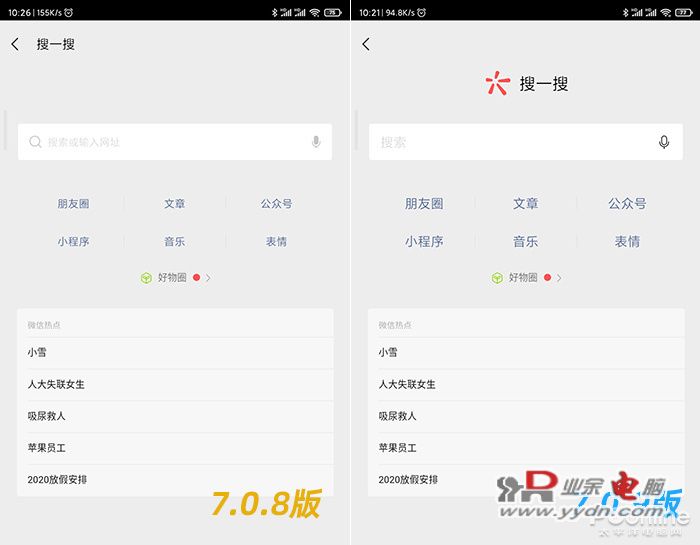This screenshot has width=700, height=545.
Task: Select 文章 category in left screen
Action: (175, 204)
